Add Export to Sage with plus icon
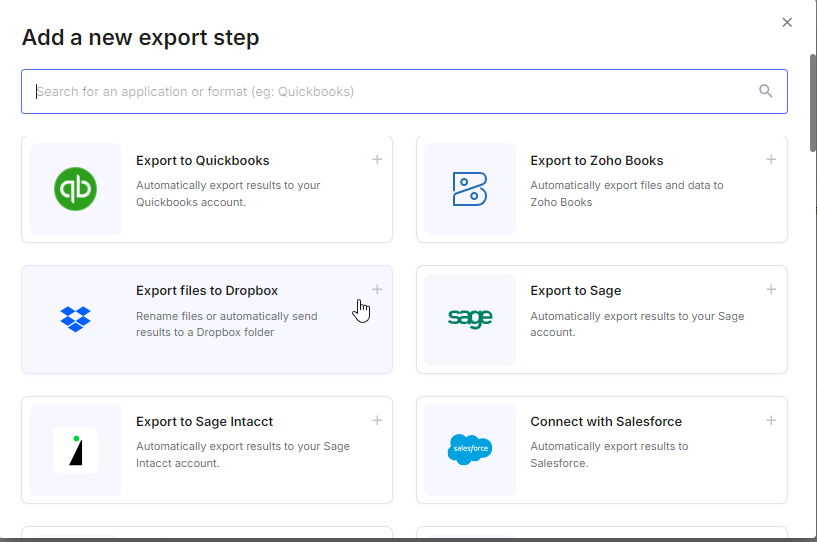 [x=771, y=289]
